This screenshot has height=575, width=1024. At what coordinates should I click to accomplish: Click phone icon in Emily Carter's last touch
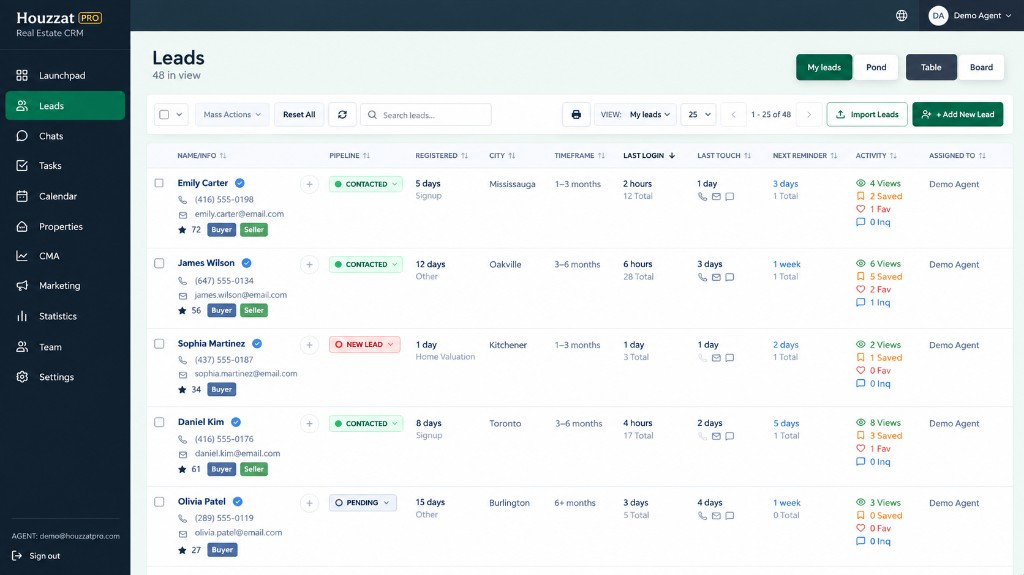point(703,197)
